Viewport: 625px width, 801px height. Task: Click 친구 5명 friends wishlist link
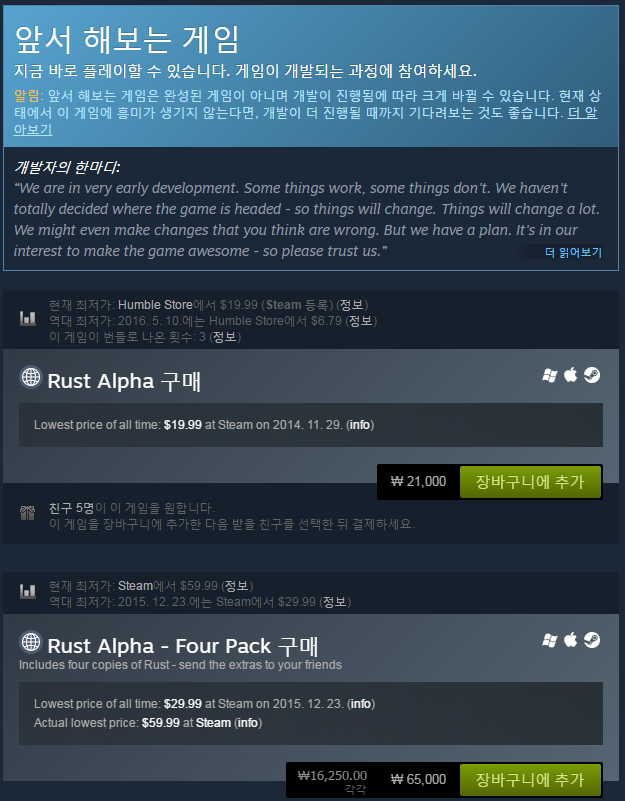point(71,508)
